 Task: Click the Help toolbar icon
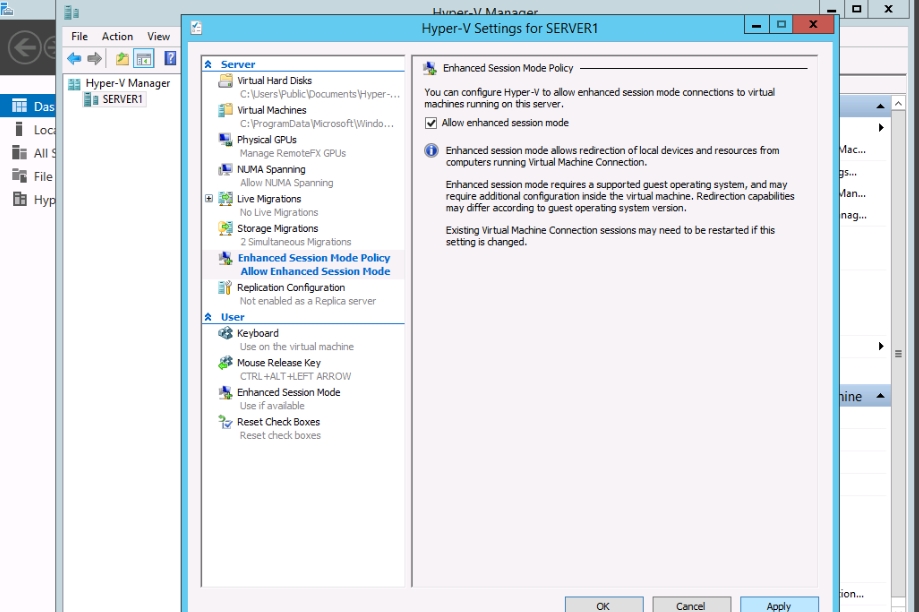170,59
